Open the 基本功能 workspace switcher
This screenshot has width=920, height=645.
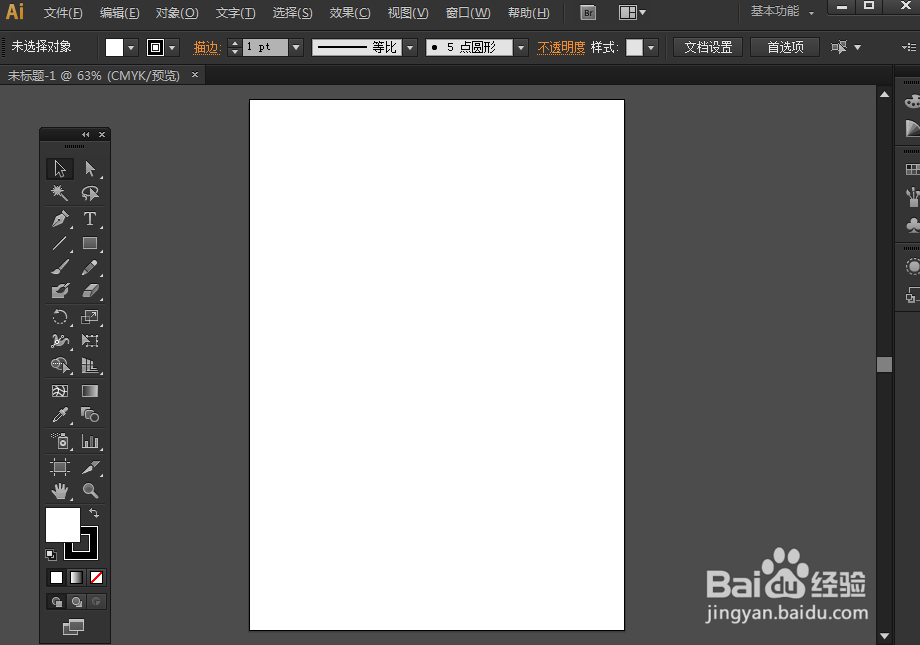(x=783, y=12)
